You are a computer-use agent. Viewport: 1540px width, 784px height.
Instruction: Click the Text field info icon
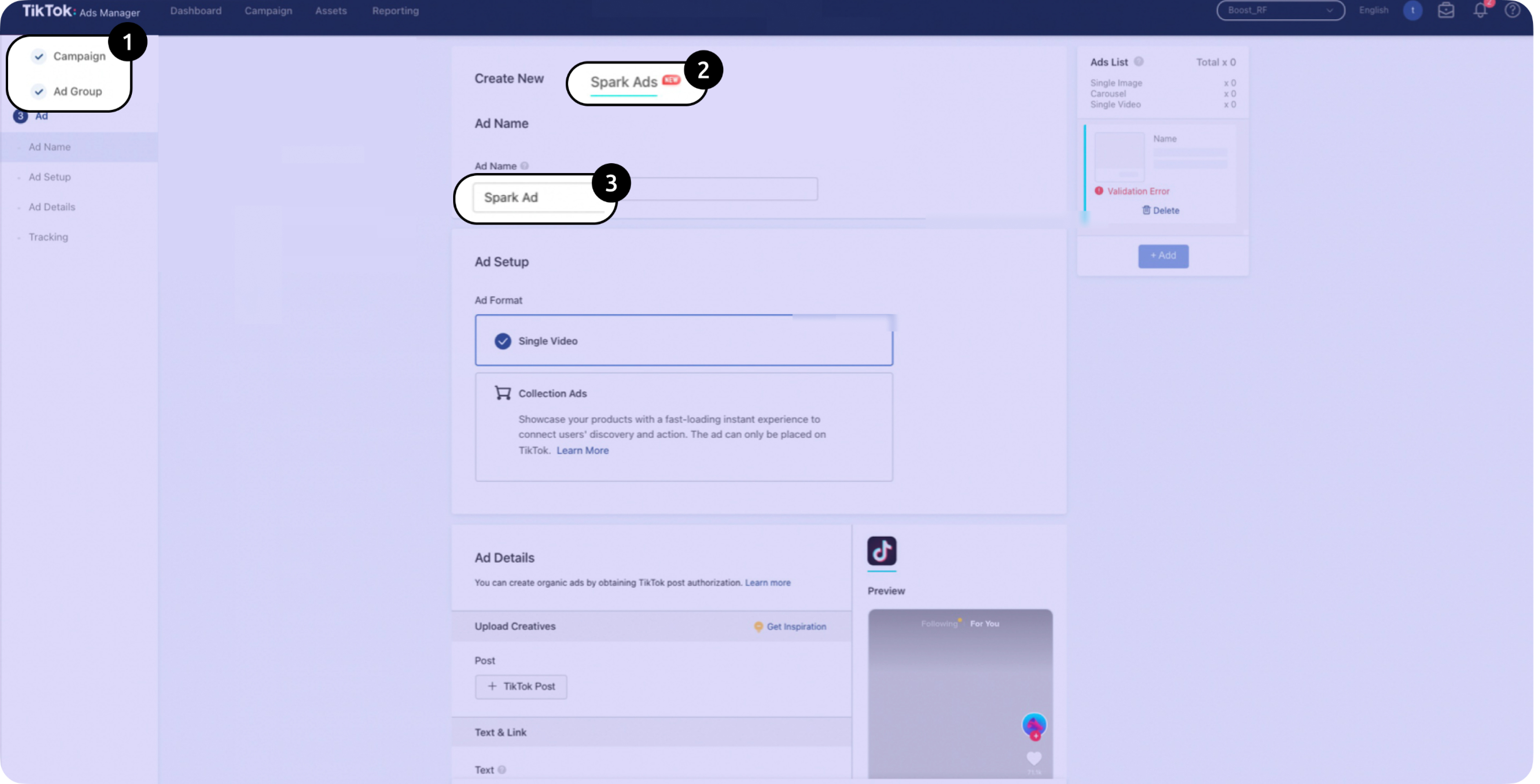(x=502, y=770)
